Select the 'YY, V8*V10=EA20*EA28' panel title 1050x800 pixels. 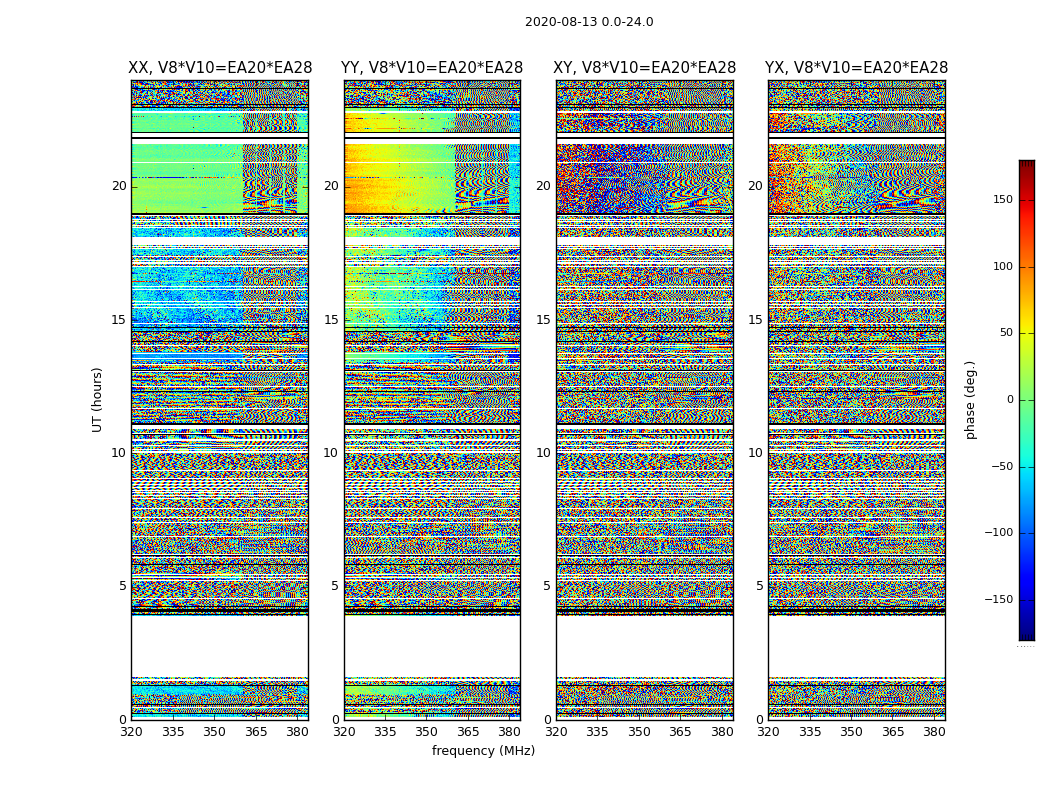[x=432, y=68]
